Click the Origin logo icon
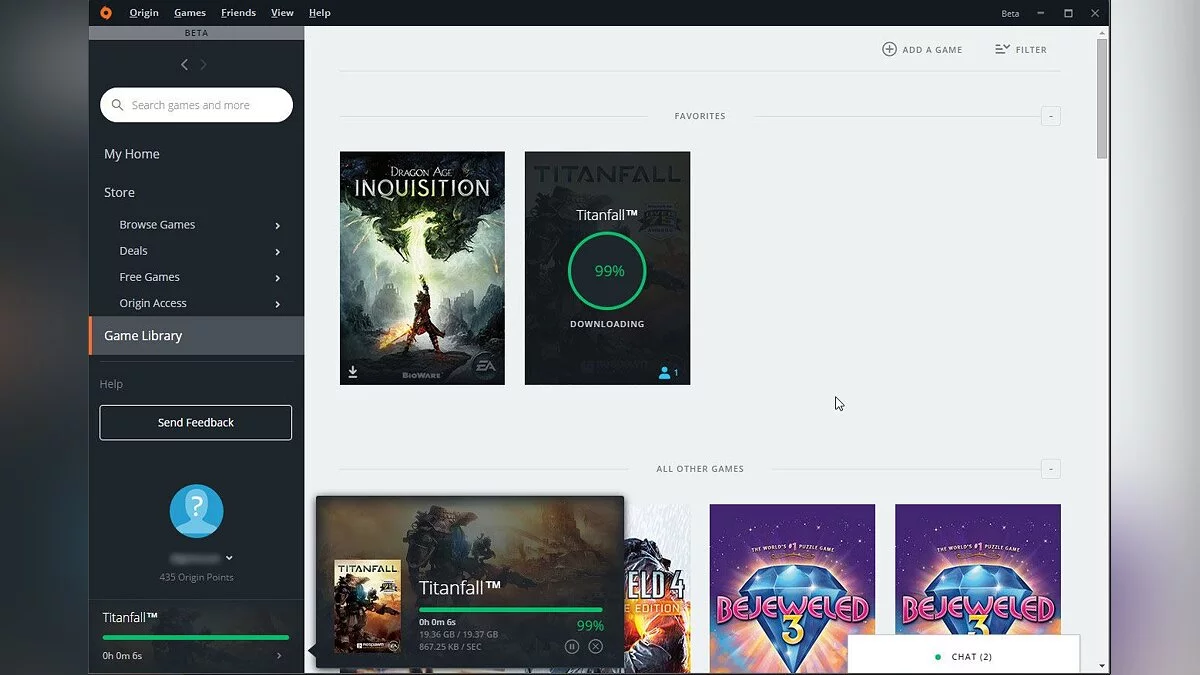The width and height of the screenshot is (1200, 675). point(106,13)
